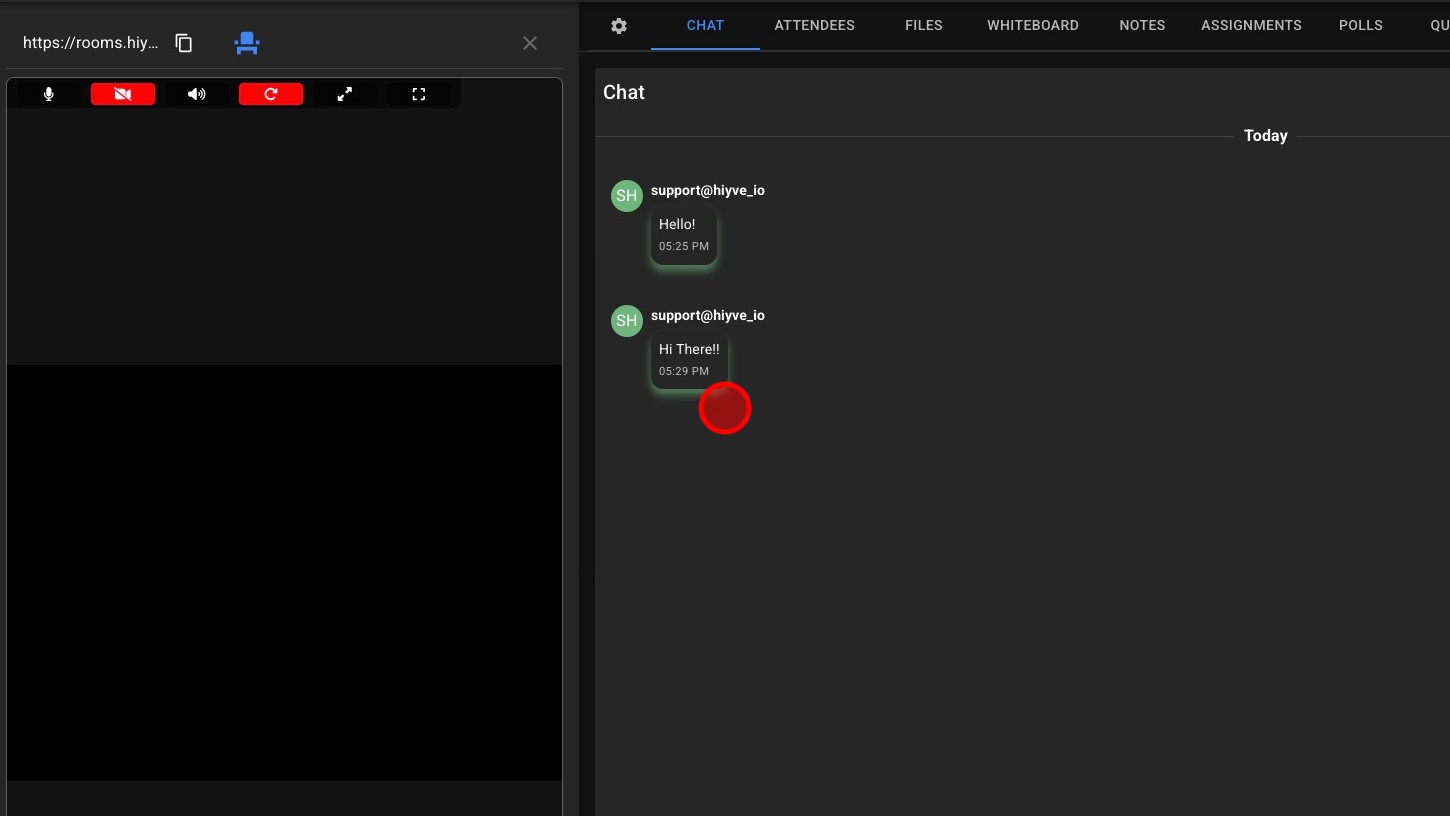
Task: Mute the microphone
Action: pos(49,94)
